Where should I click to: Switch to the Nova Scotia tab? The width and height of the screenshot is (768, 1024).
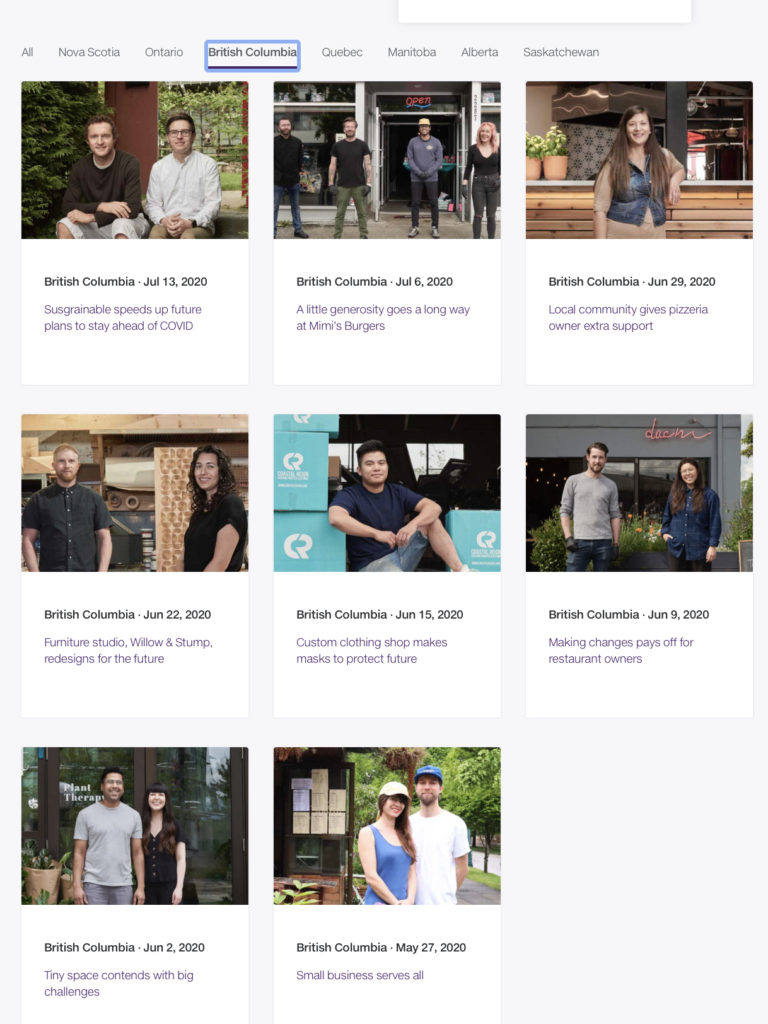click(x=89, y=52)
